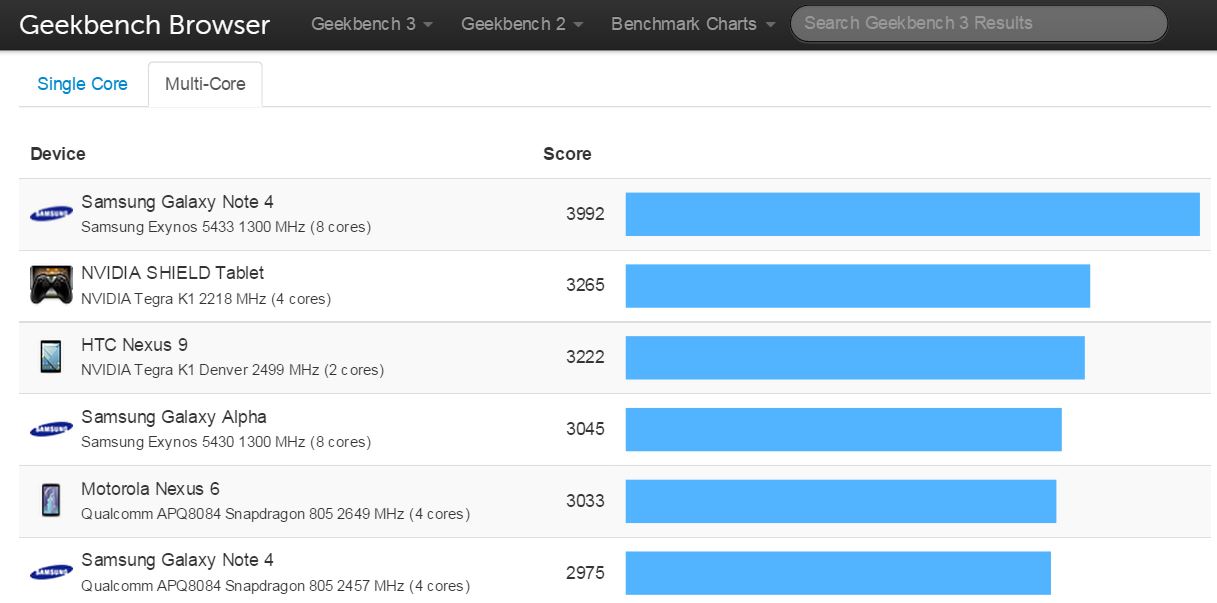Image resolution: width=1217 pixels, height=603 pixels.
Task: Open the Benchmark Charts dropdown
Action: point(693,24)
